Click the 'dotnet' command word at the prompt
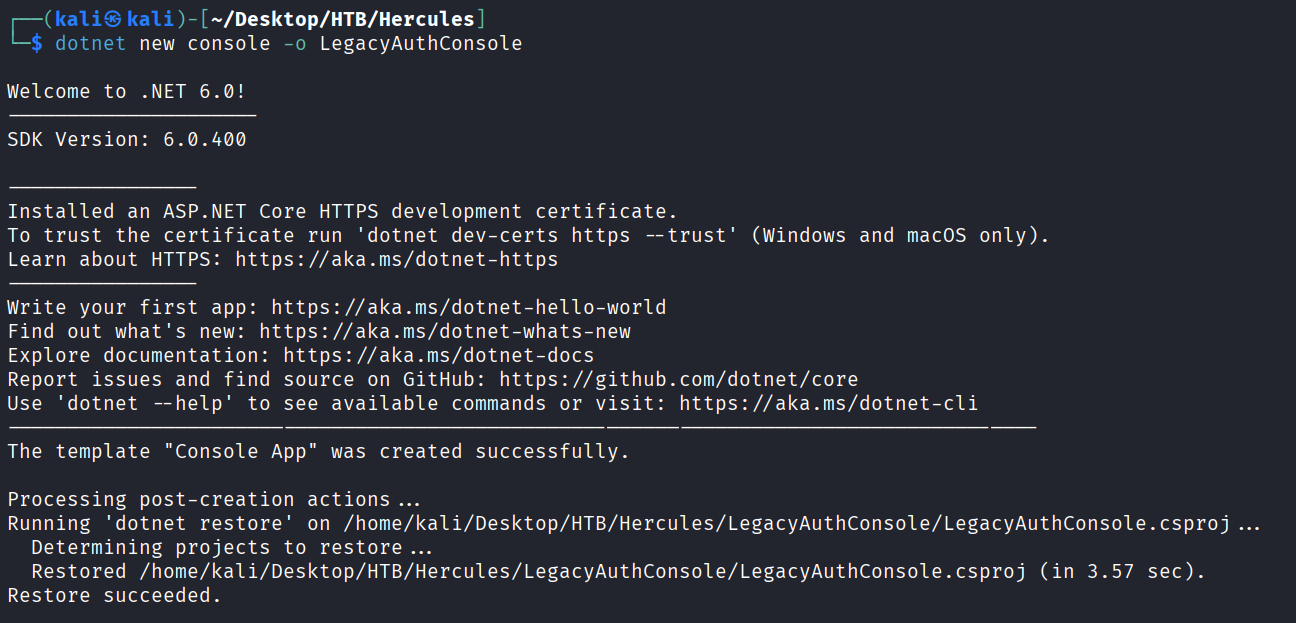Viewport: 1296px width, 623px height. tap(91, 43)
